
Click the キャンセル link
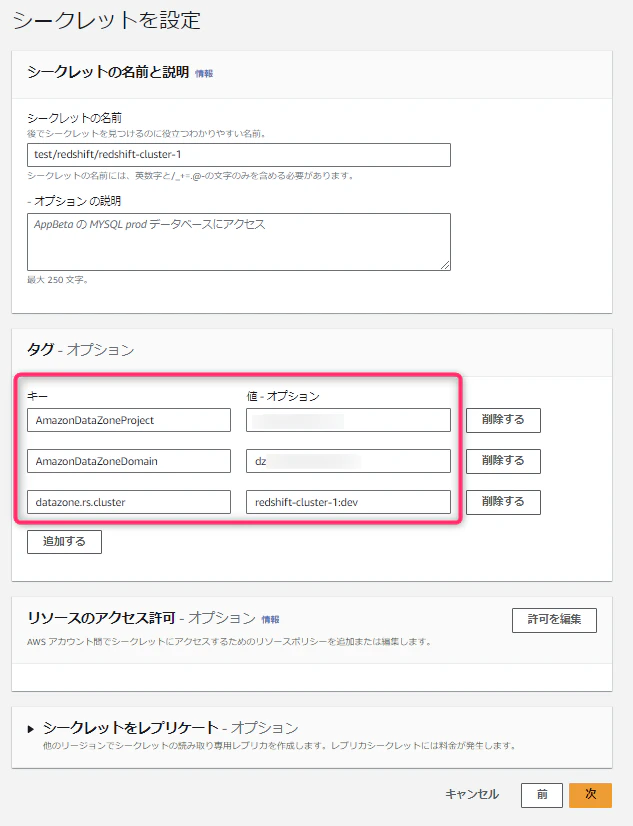tap(472, 794)
